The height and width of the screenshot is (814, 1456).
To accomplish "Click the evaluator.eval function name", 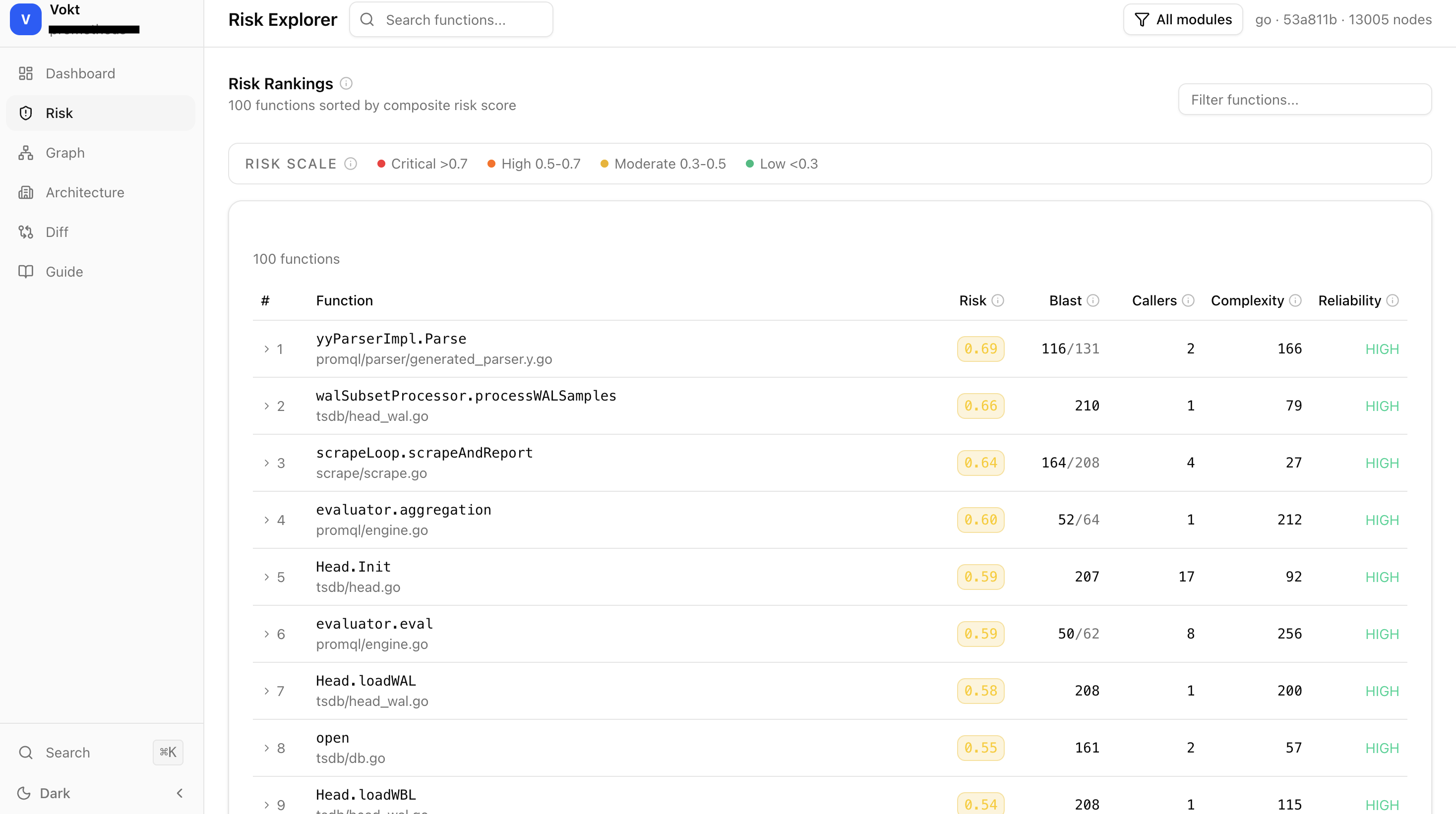I will 374,624.
